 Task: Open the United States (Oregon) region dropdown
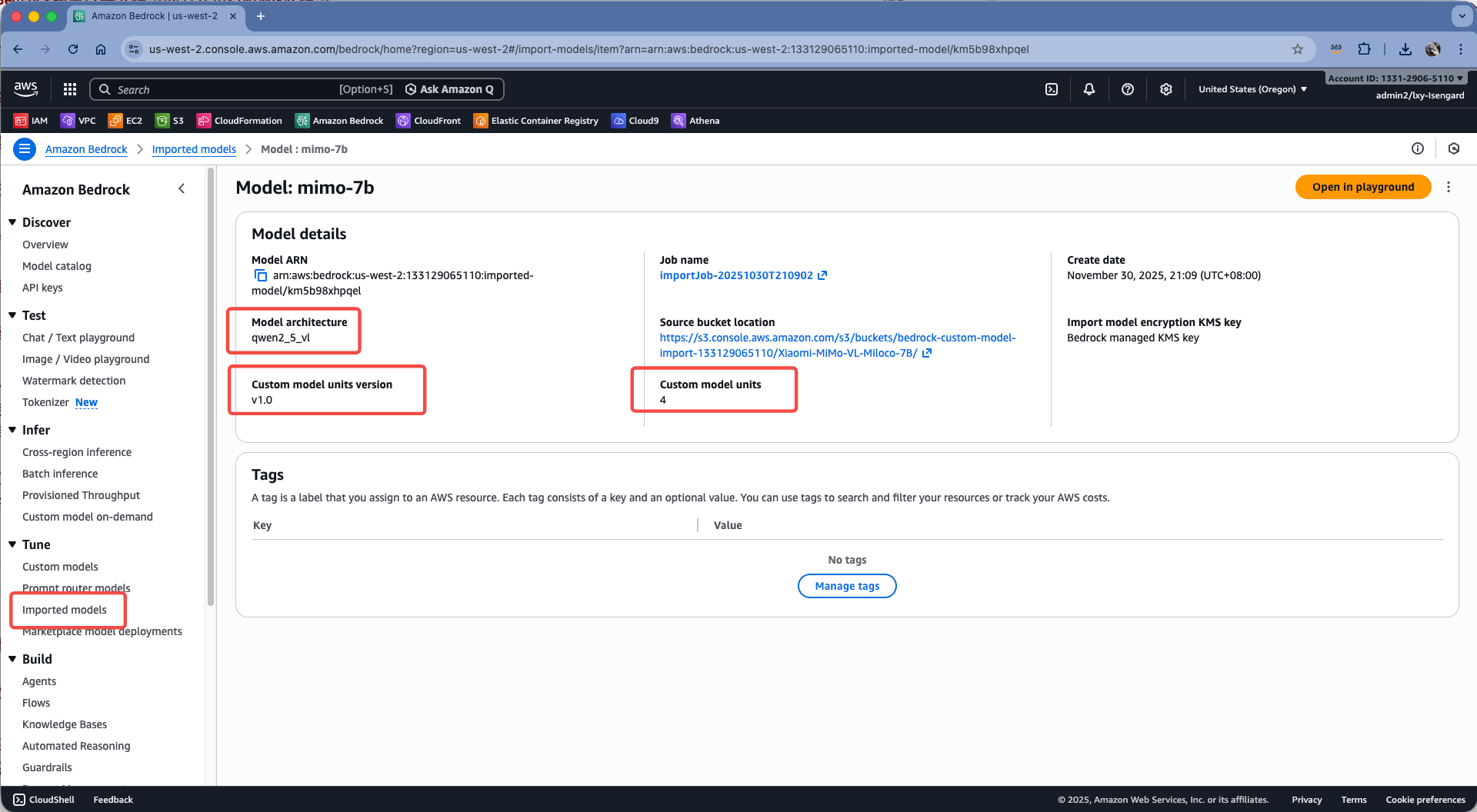pos(1252,89)
